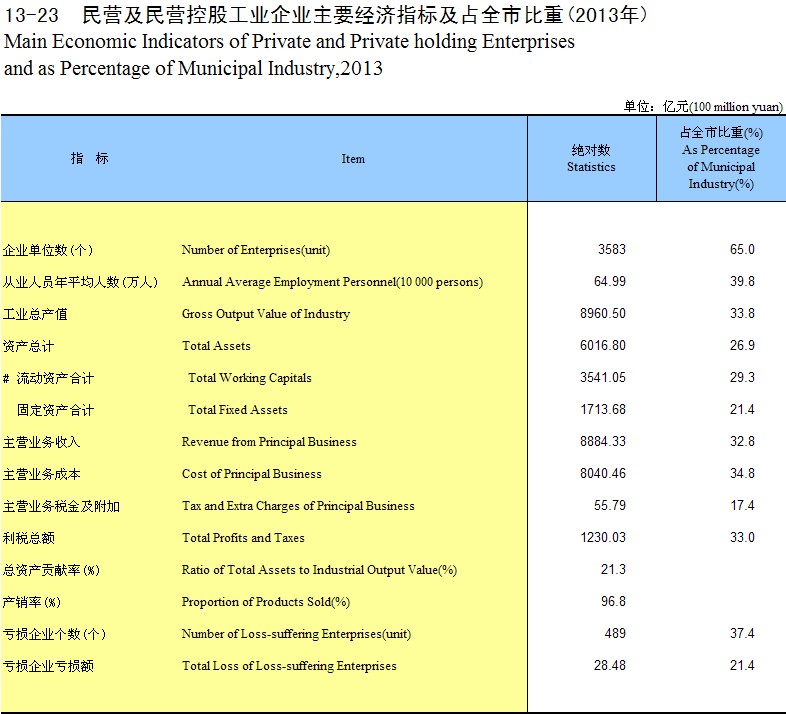Click the 'Total Profits and Taxes' value 1230.03
The image size is (786, 714).
point(602,538)
